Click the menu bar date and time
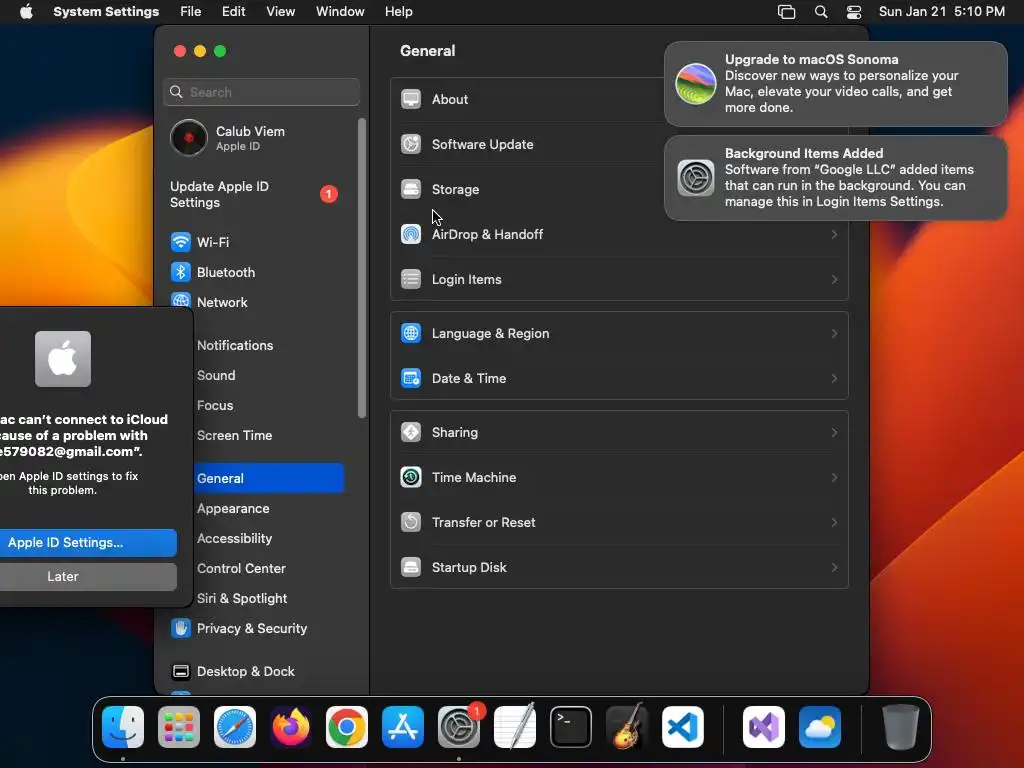Viewport: 1024px width, 768px height. tap(941, 12)
